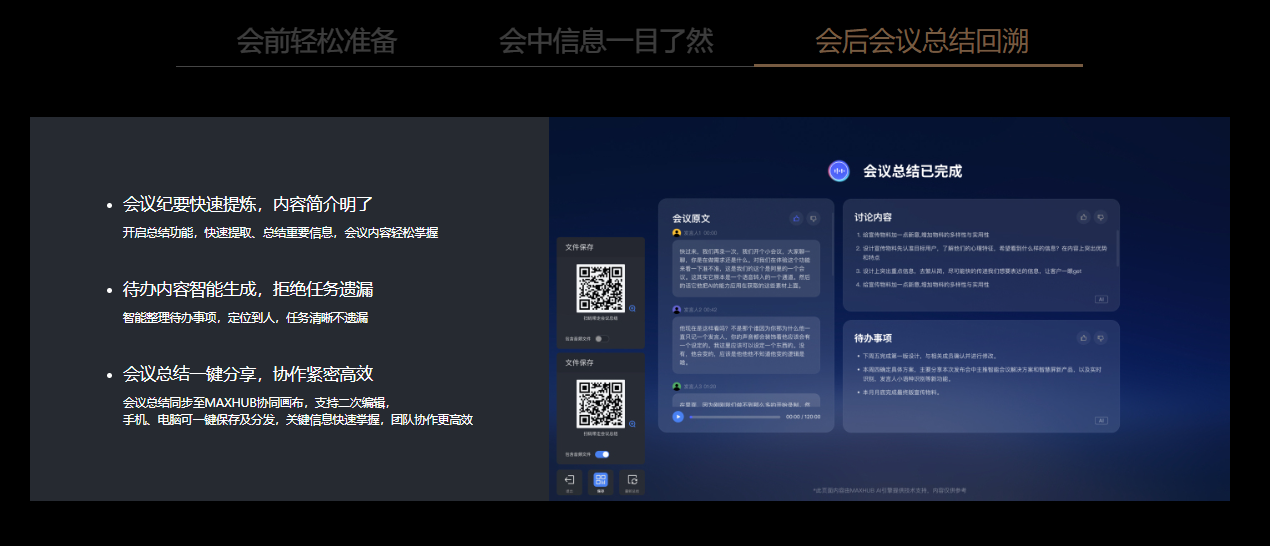Give thumbs-down to 待办事项 card
Image resolution: width=1270 pixels, height=546 pixels.
point(1100,338)
